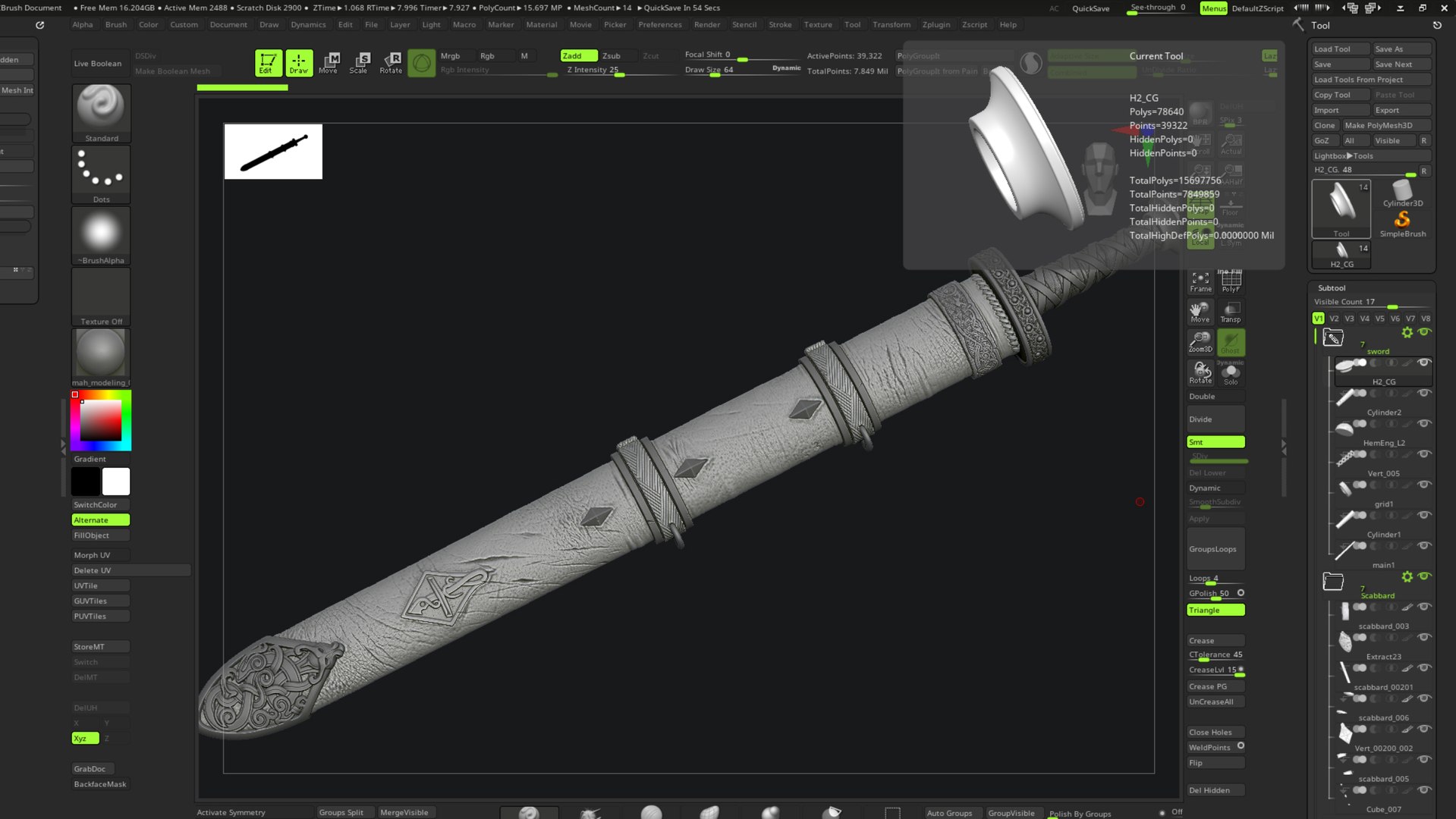Image resolution: width=1456 pixels, height=819 pixels.
Task: Click the GroupsLoops button
Action: (1215, 549)
